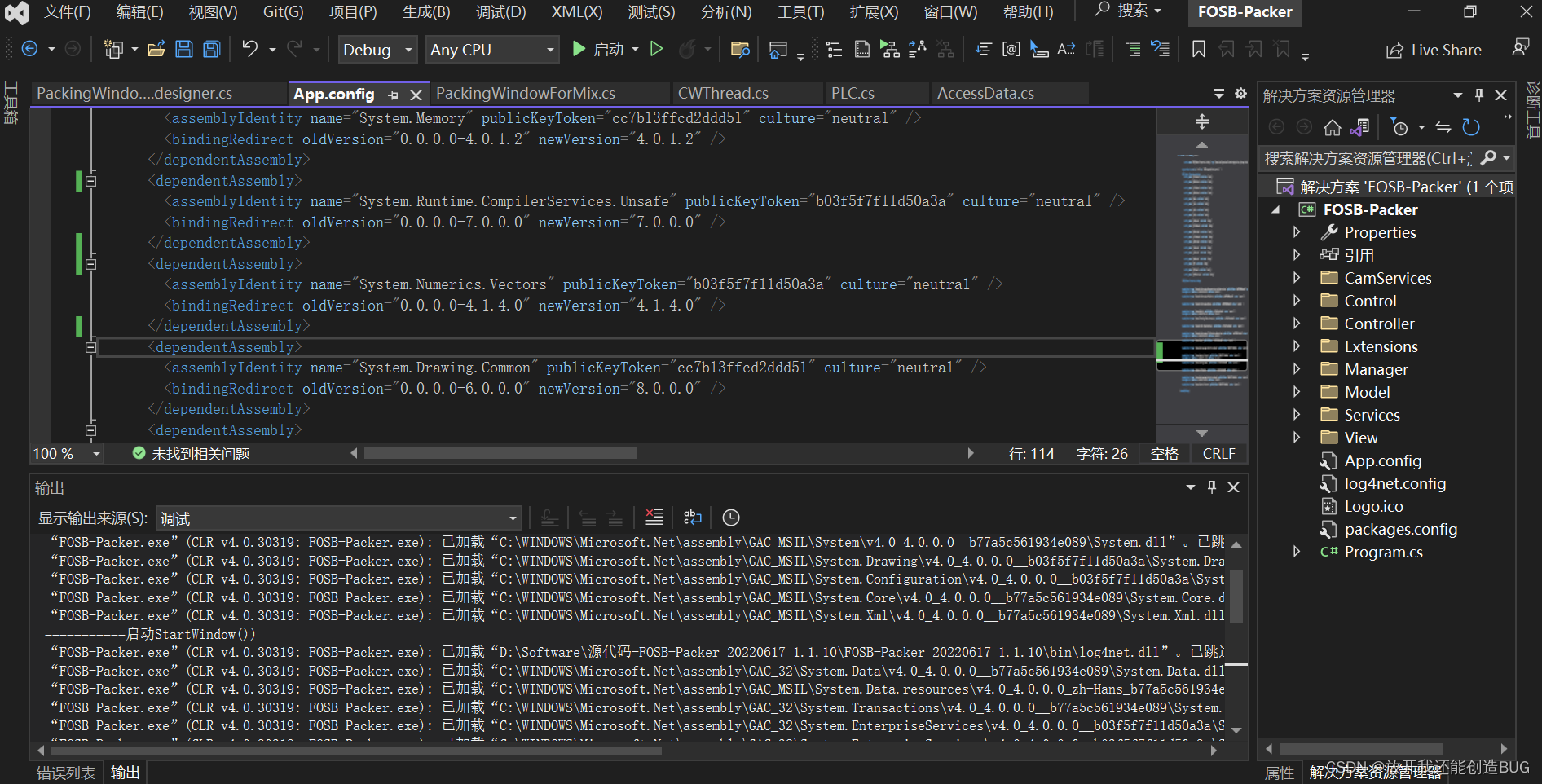The width and height of the screenshot is (1542, 784).
Task: Open the 调试(D) menu
Action: click(500, 11)
